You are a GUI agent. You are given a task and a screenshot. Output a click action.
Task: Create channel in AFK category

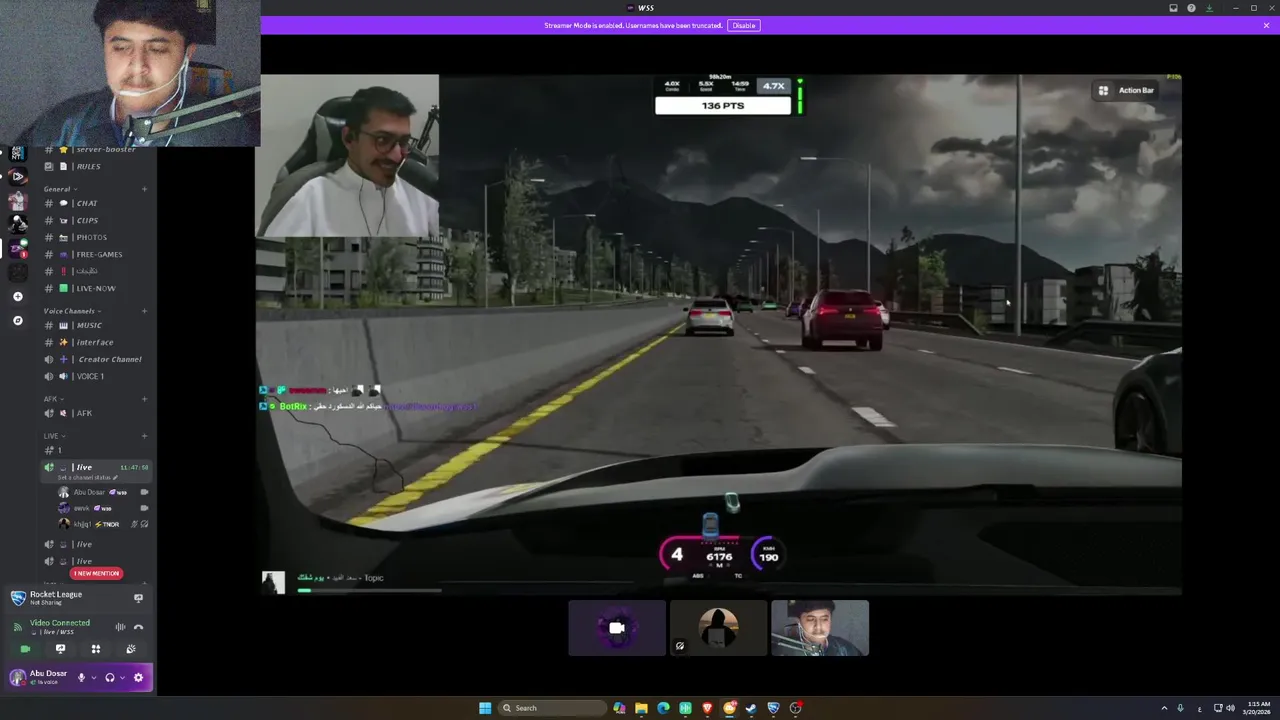click(x=144, y=399)
